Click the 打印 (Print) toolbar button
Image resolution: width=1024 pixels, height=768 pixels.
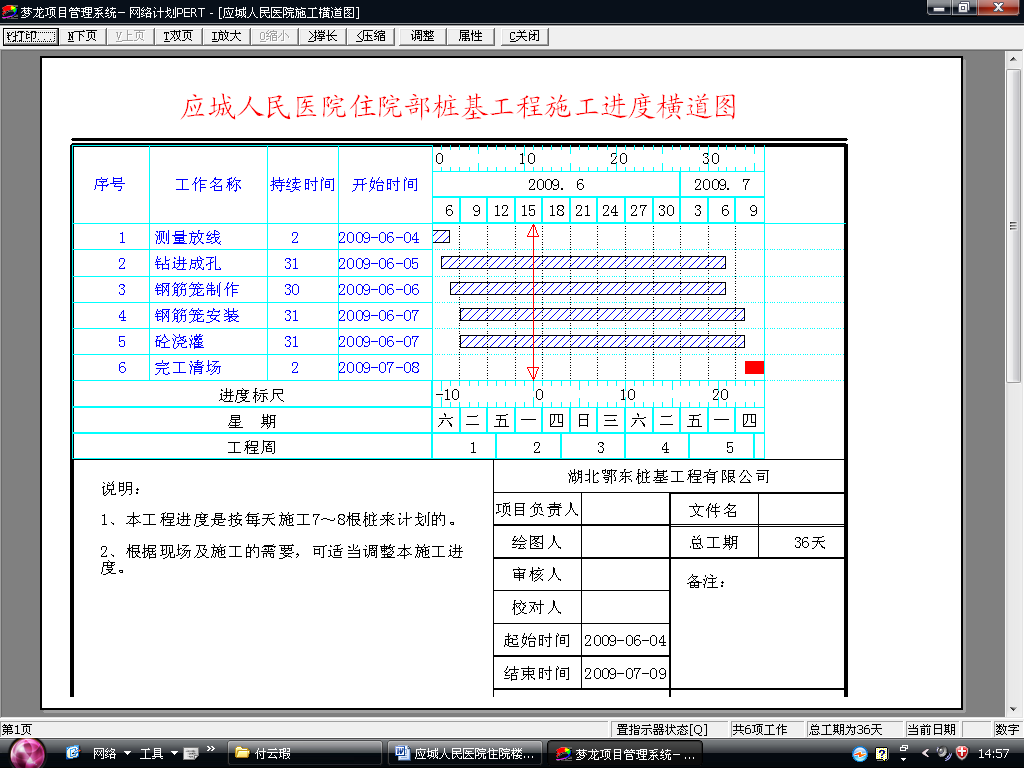tap(31, 36)
